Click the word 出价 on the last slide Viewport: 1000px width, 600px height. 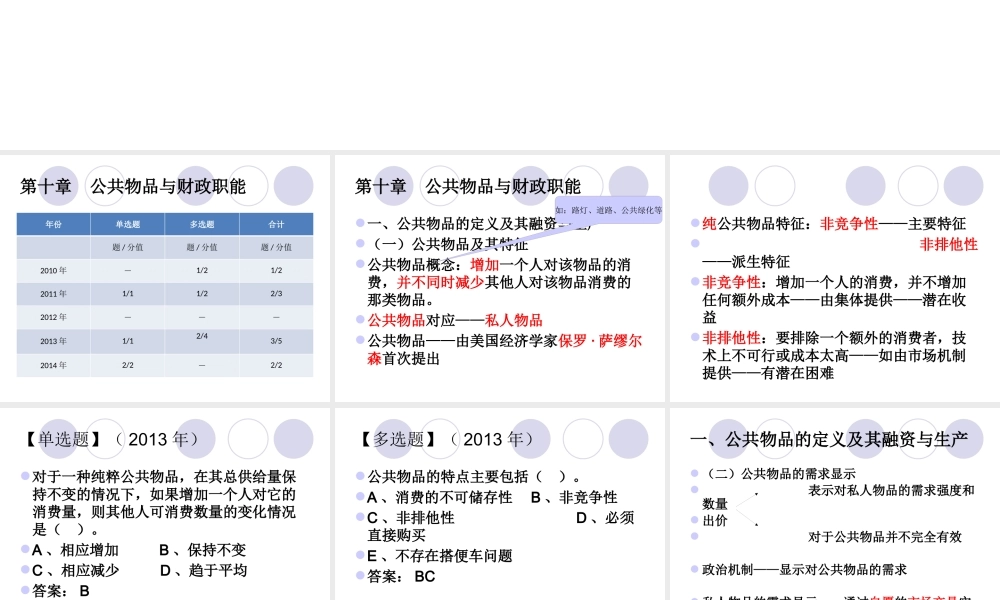(715, 521)
